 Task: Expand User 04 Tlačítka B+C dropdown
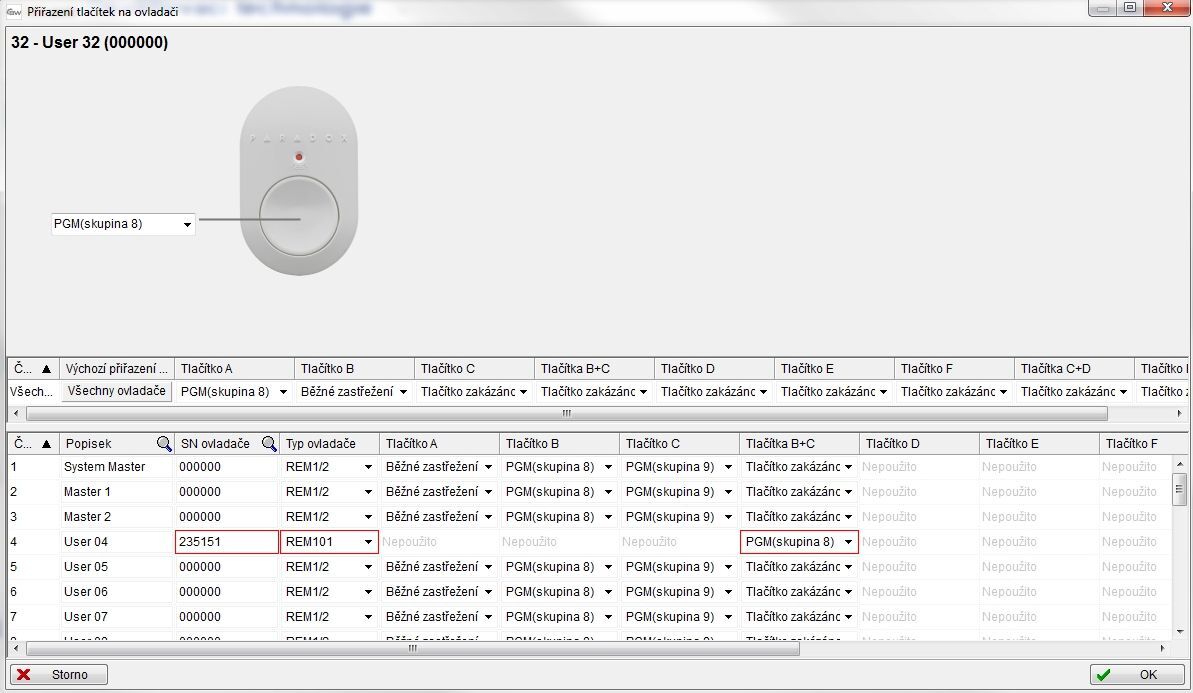(849, 542)
